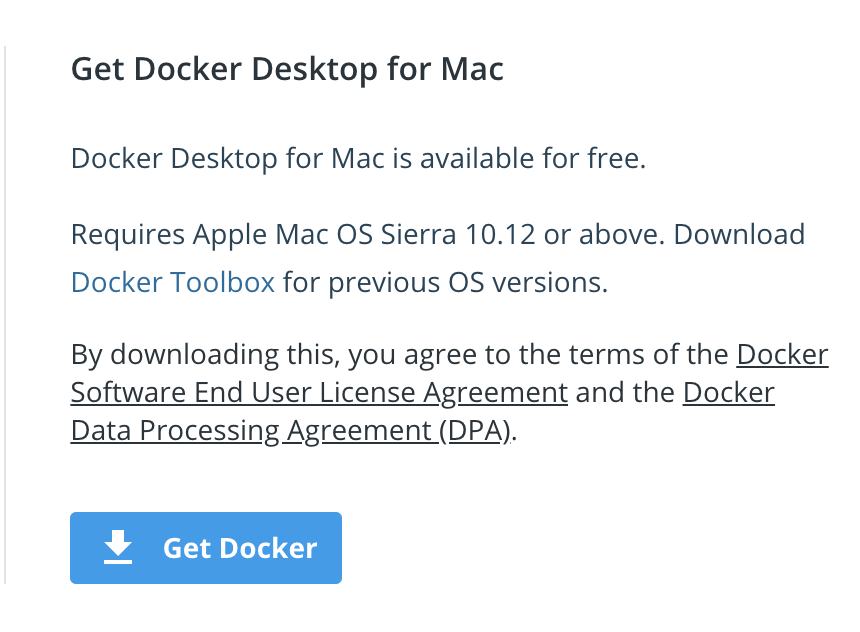Open the Docker Toolbox link

(x=173, y=283)
